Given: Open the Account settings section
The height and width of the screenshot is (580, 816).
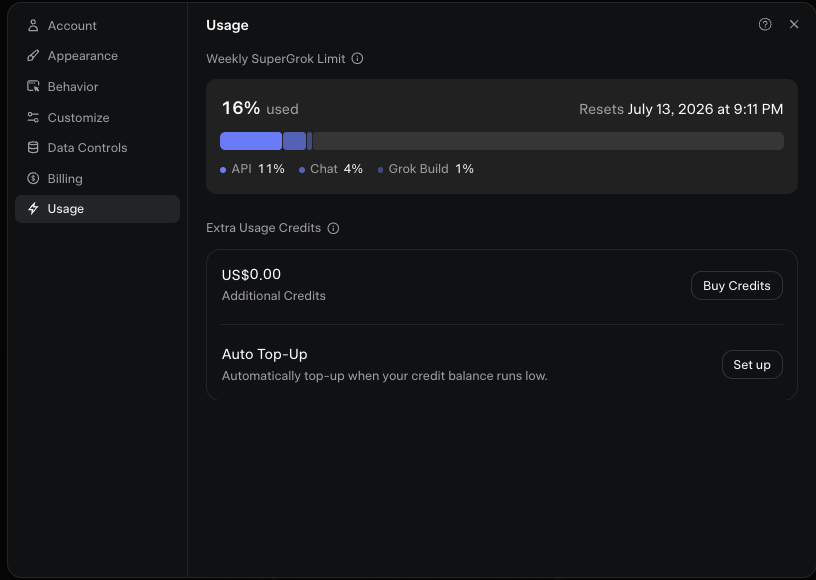Looking at the screenshot, I should 97,25.
